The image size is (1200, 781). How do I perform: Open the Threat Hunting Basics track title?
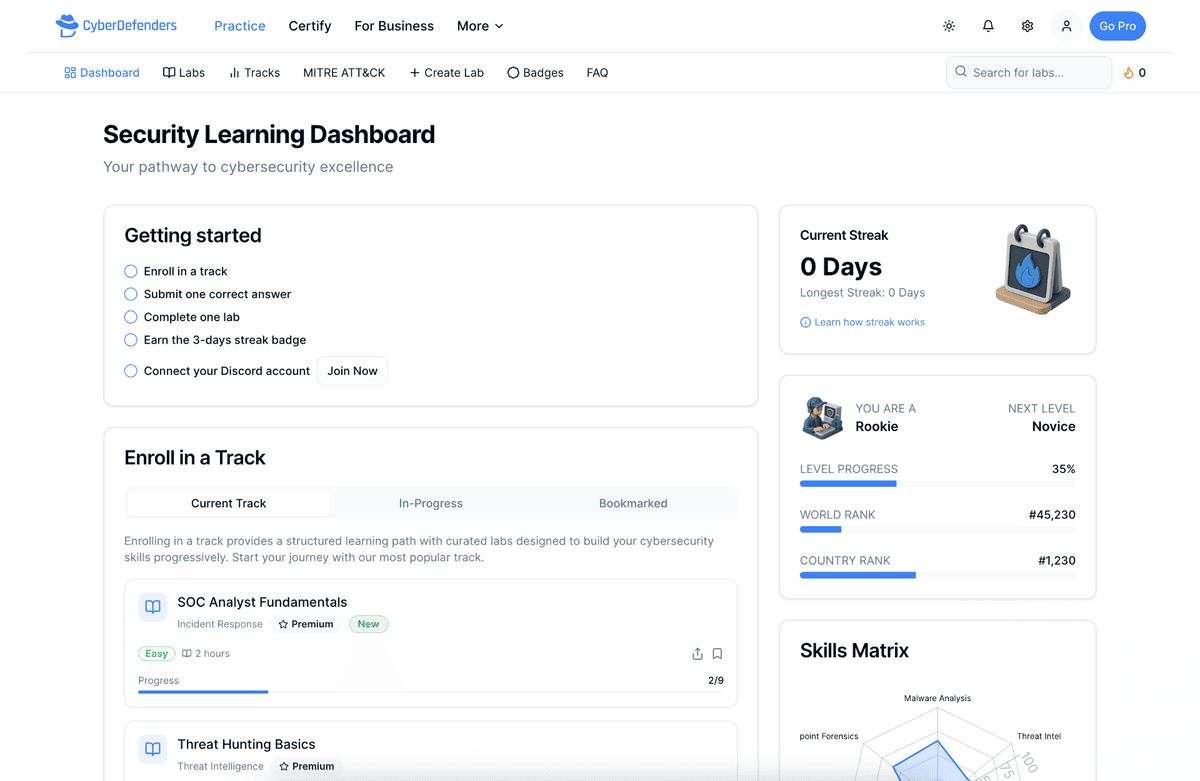[246, 744]
